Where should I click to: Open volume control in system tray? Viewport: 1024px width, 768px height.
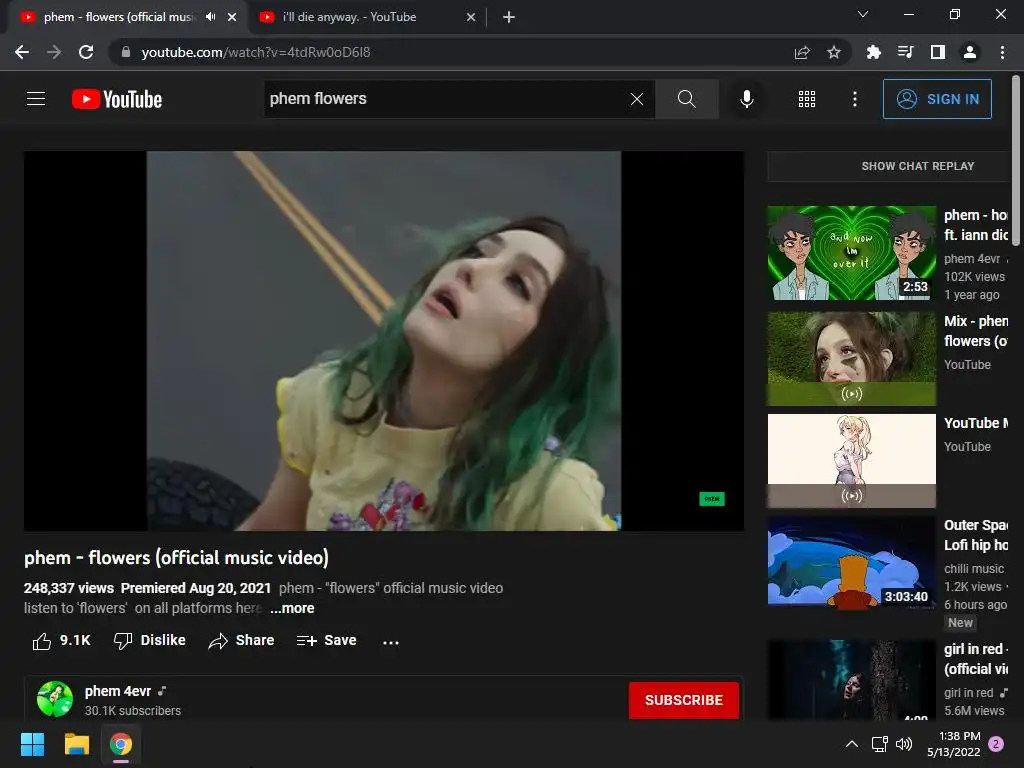(x=904, y=744)
